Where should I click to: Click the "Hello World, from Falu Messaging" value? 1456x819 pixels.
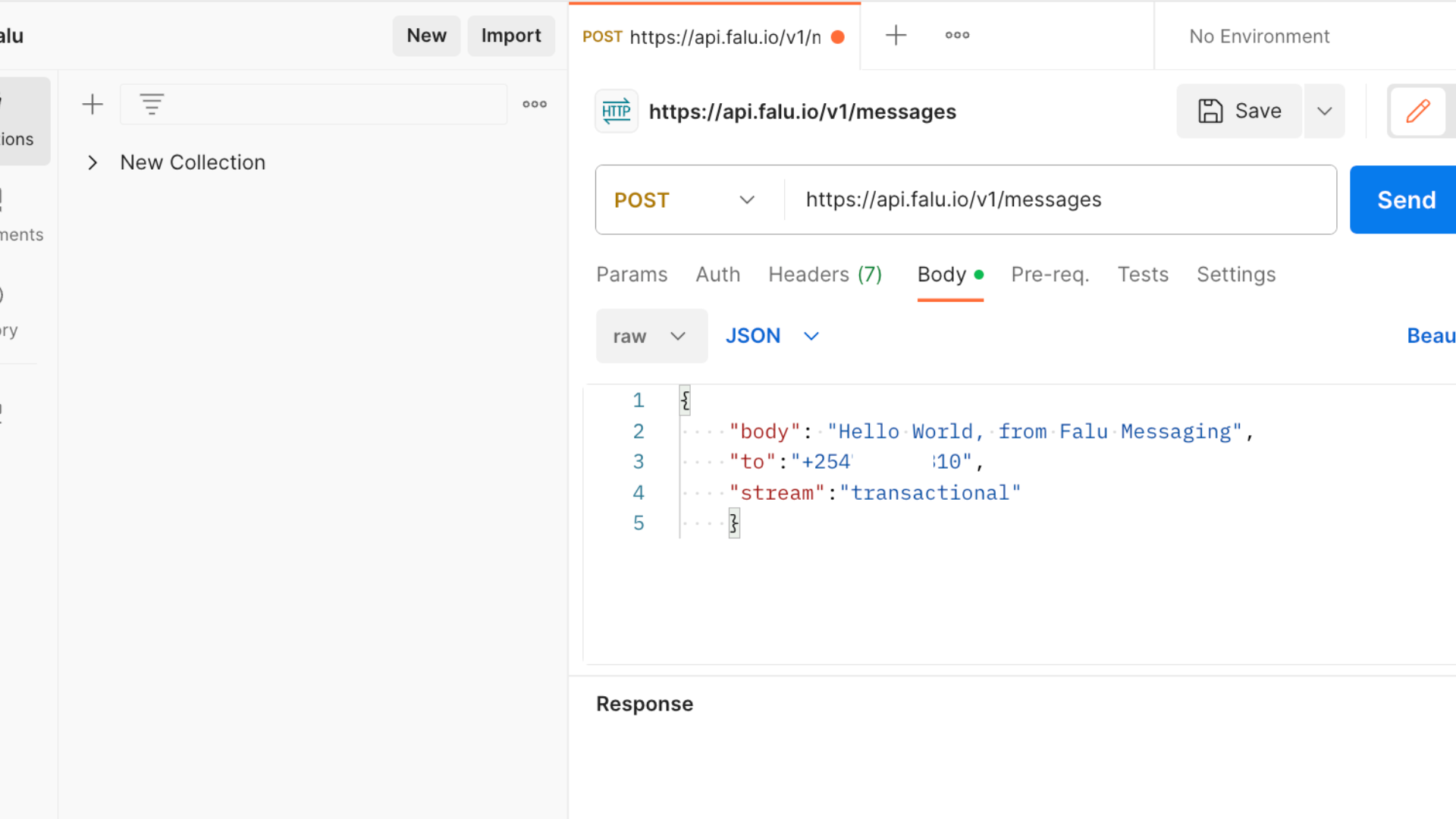(x=1035, y=431)
